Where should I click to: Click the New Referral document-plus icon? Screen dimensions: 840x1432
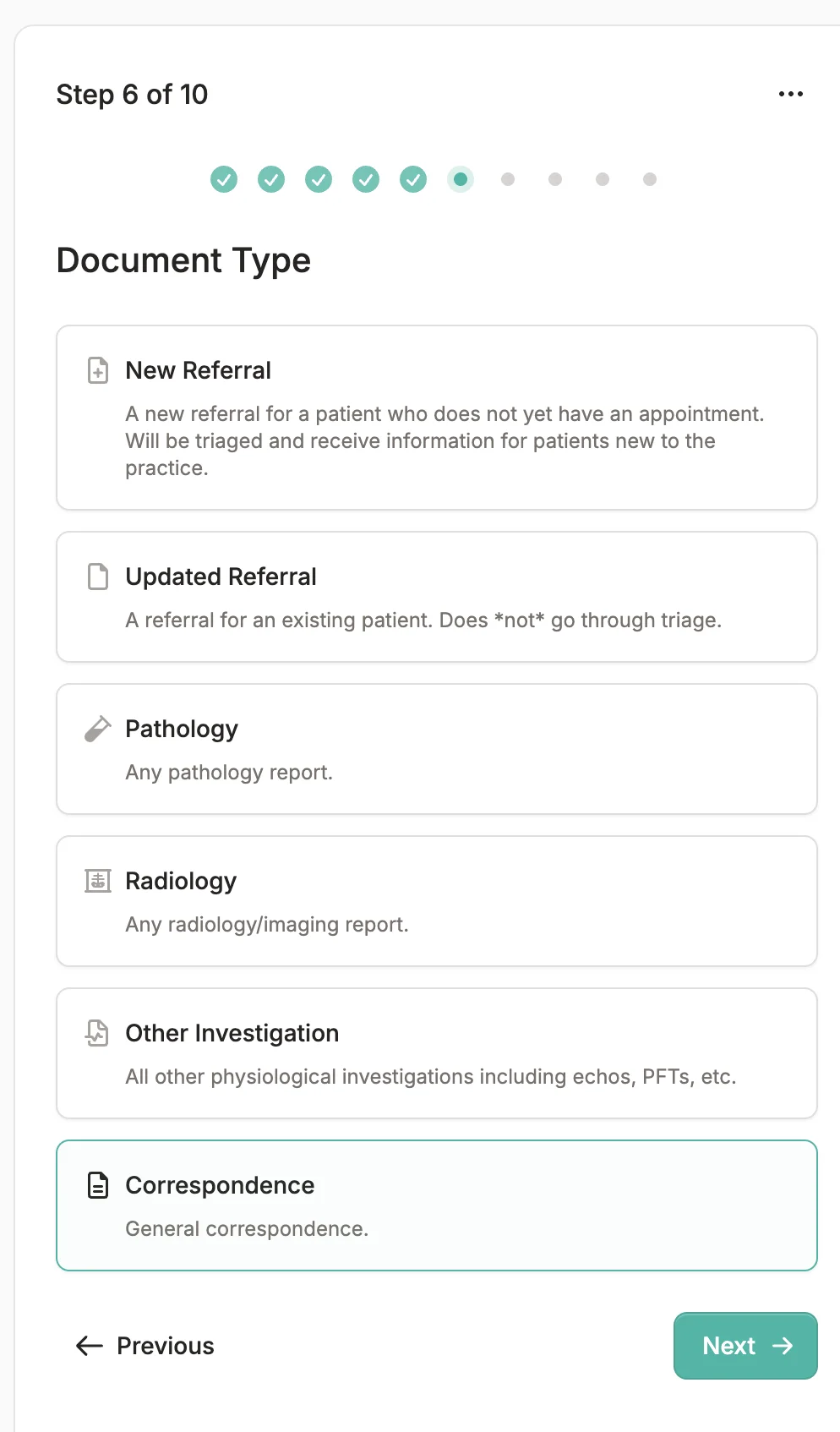(x=98, y=370)
